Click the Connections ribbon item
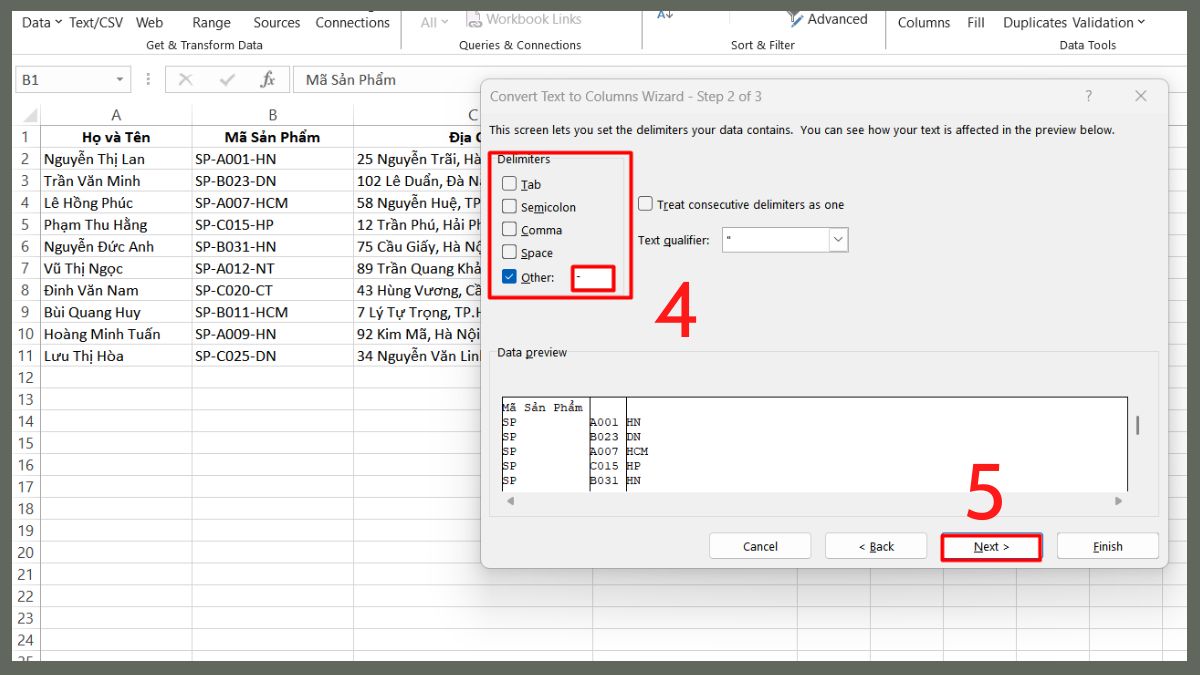 352,22
